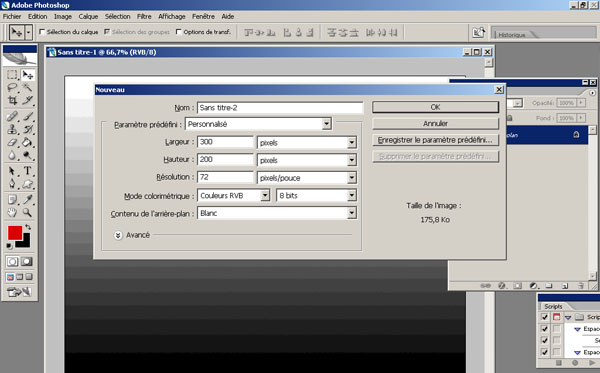
Task: Select the Brush tool
Action: coord(28,116)
